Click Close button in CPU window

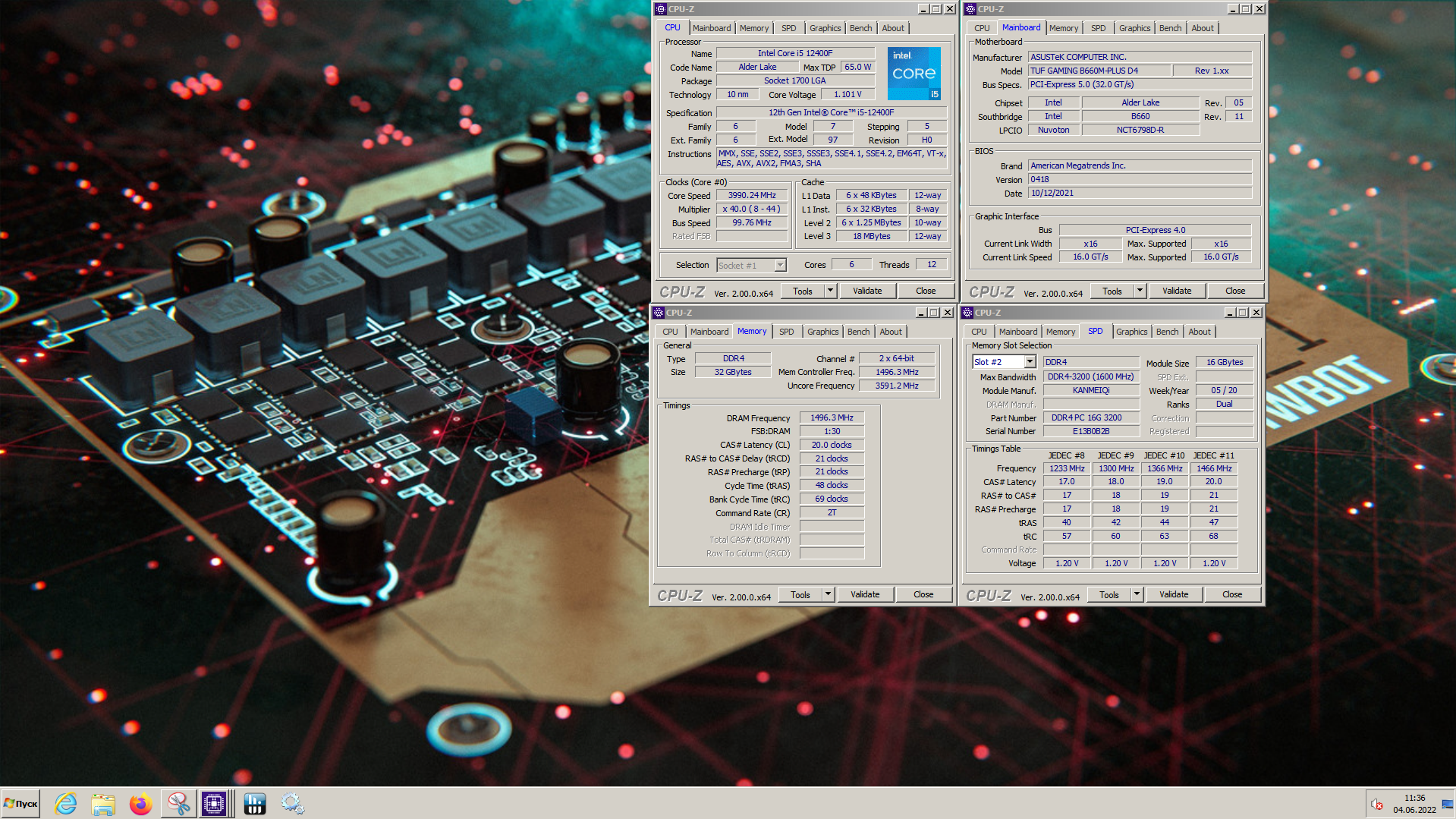tap(926, 291)
